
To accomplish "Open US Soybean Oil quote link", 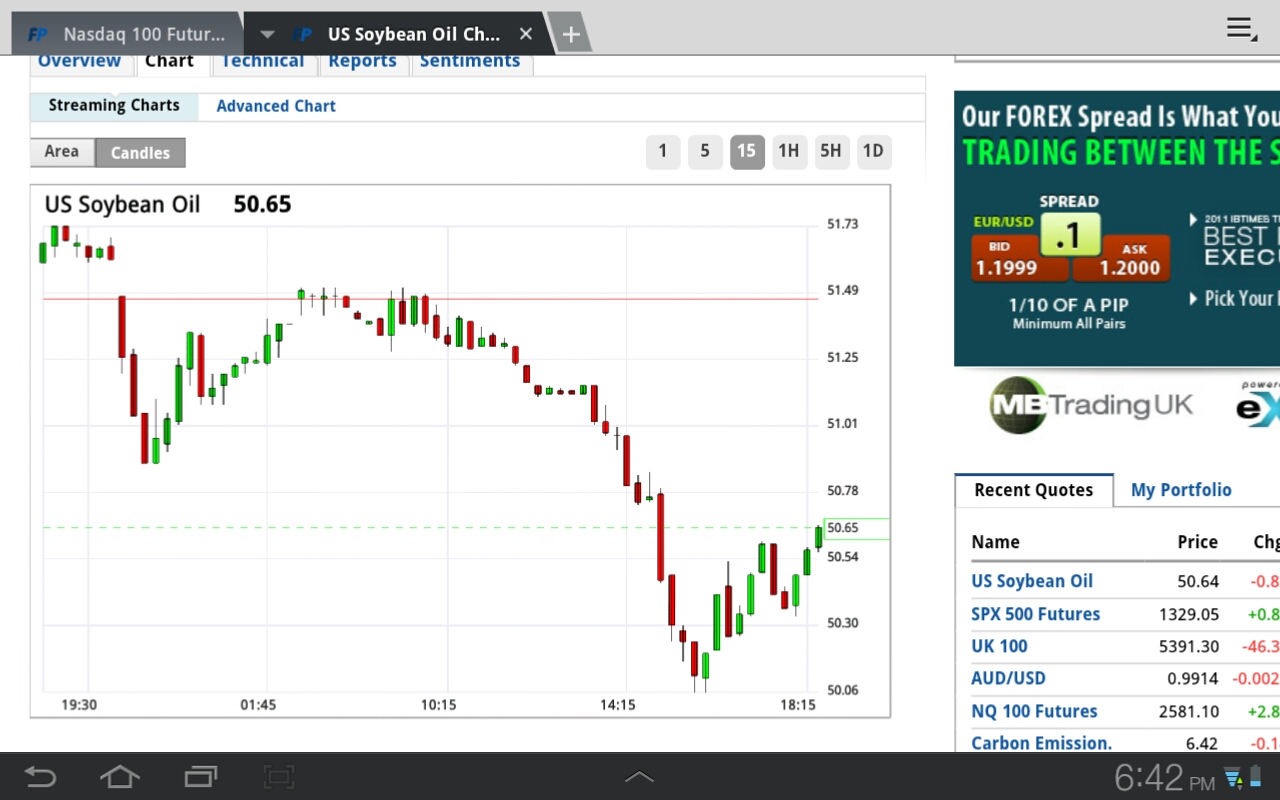I will click(1032, 581).
